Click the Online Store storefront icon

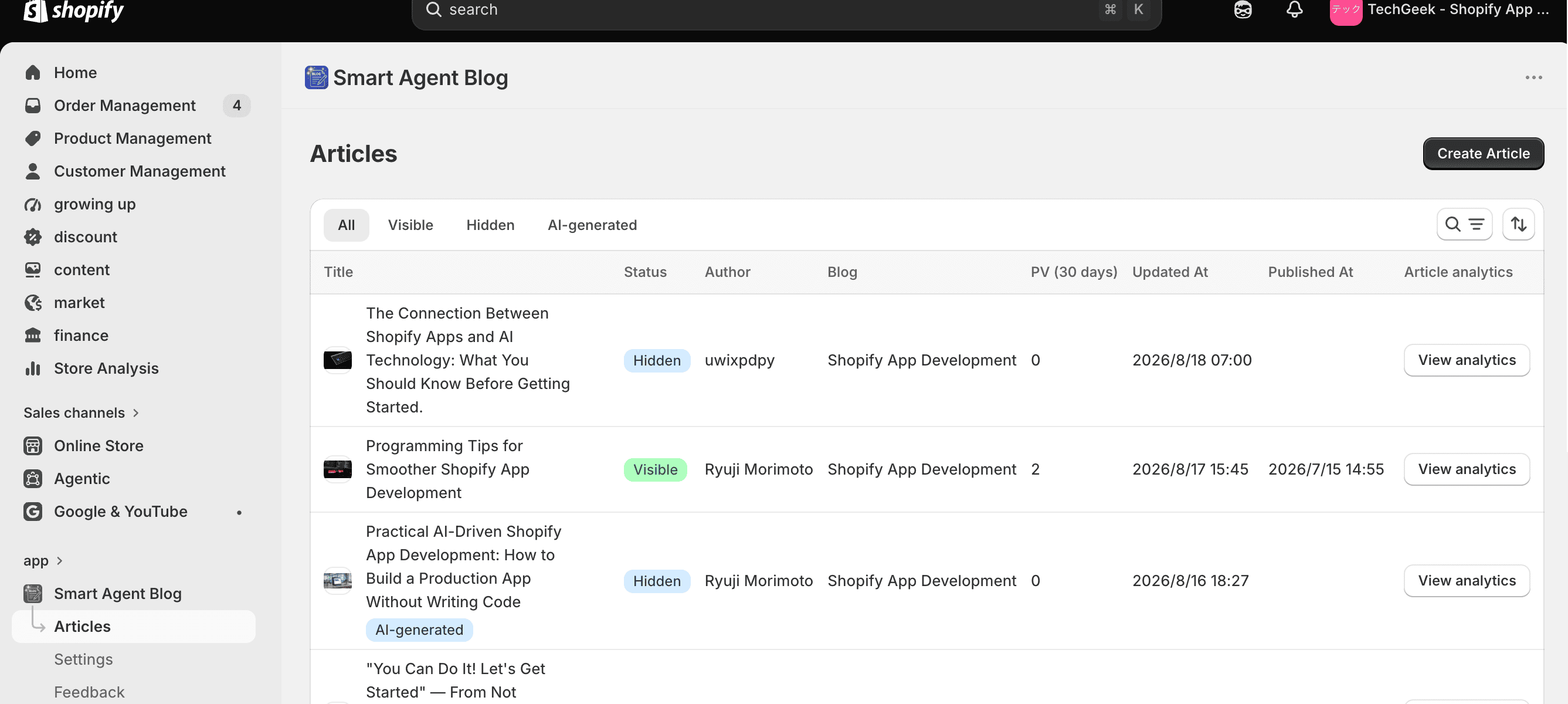(33, 446)
